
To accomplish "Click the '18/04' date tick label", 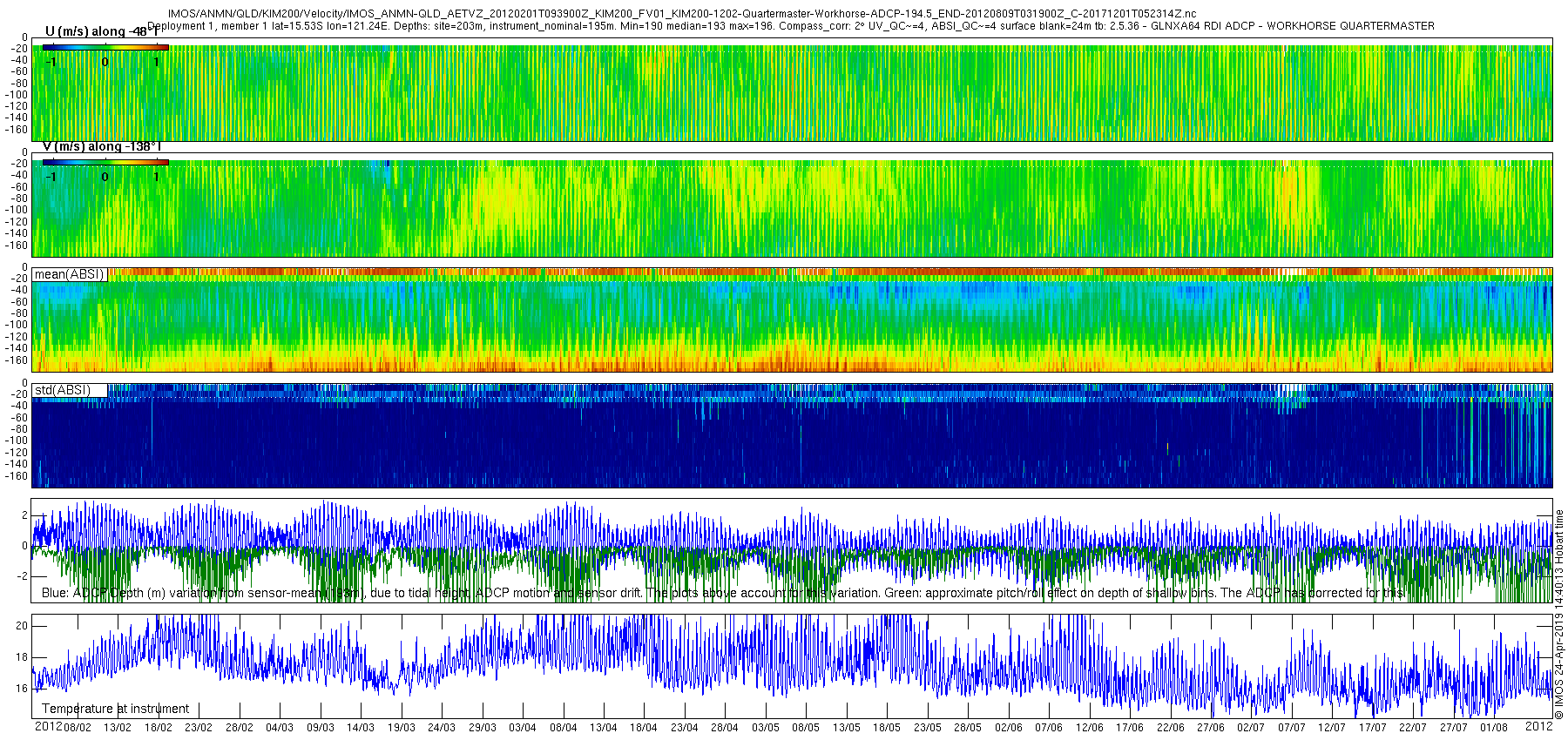I will (644, 728).
